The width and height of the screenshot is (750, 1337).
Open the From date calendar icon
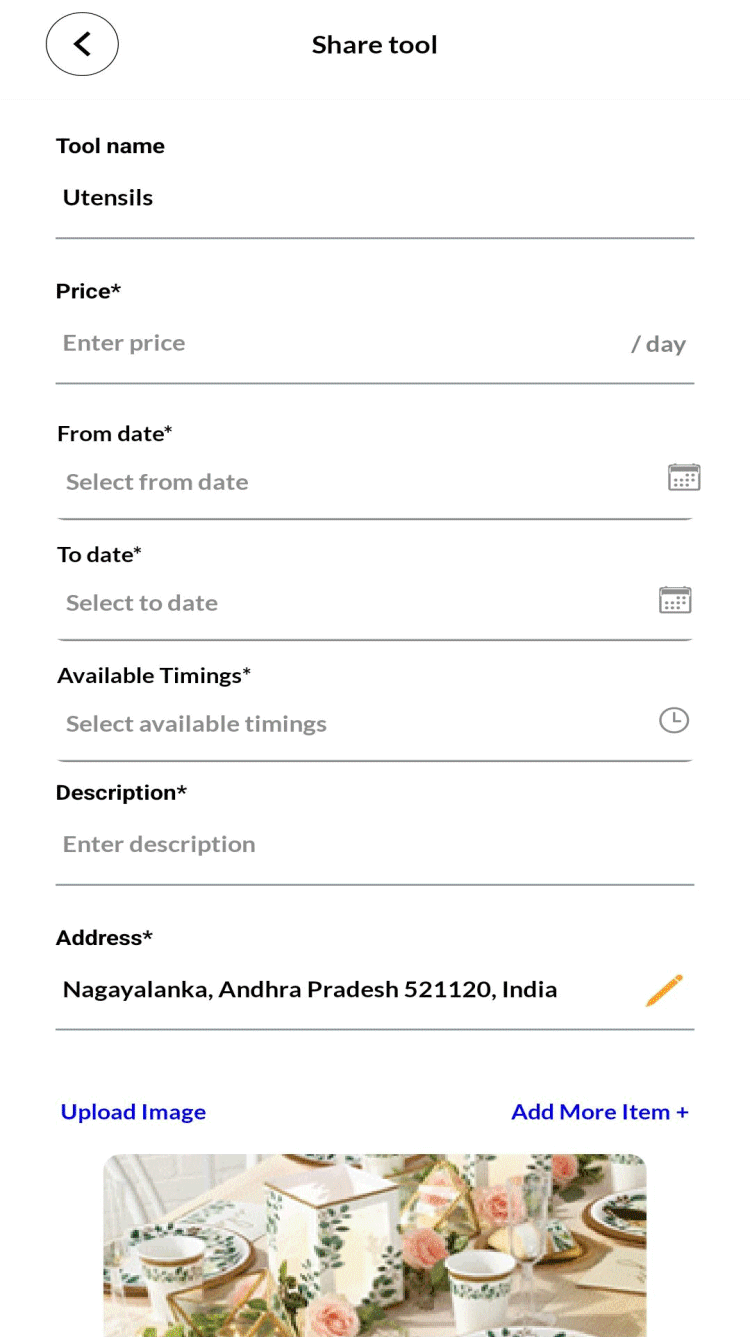click(684, 478)
